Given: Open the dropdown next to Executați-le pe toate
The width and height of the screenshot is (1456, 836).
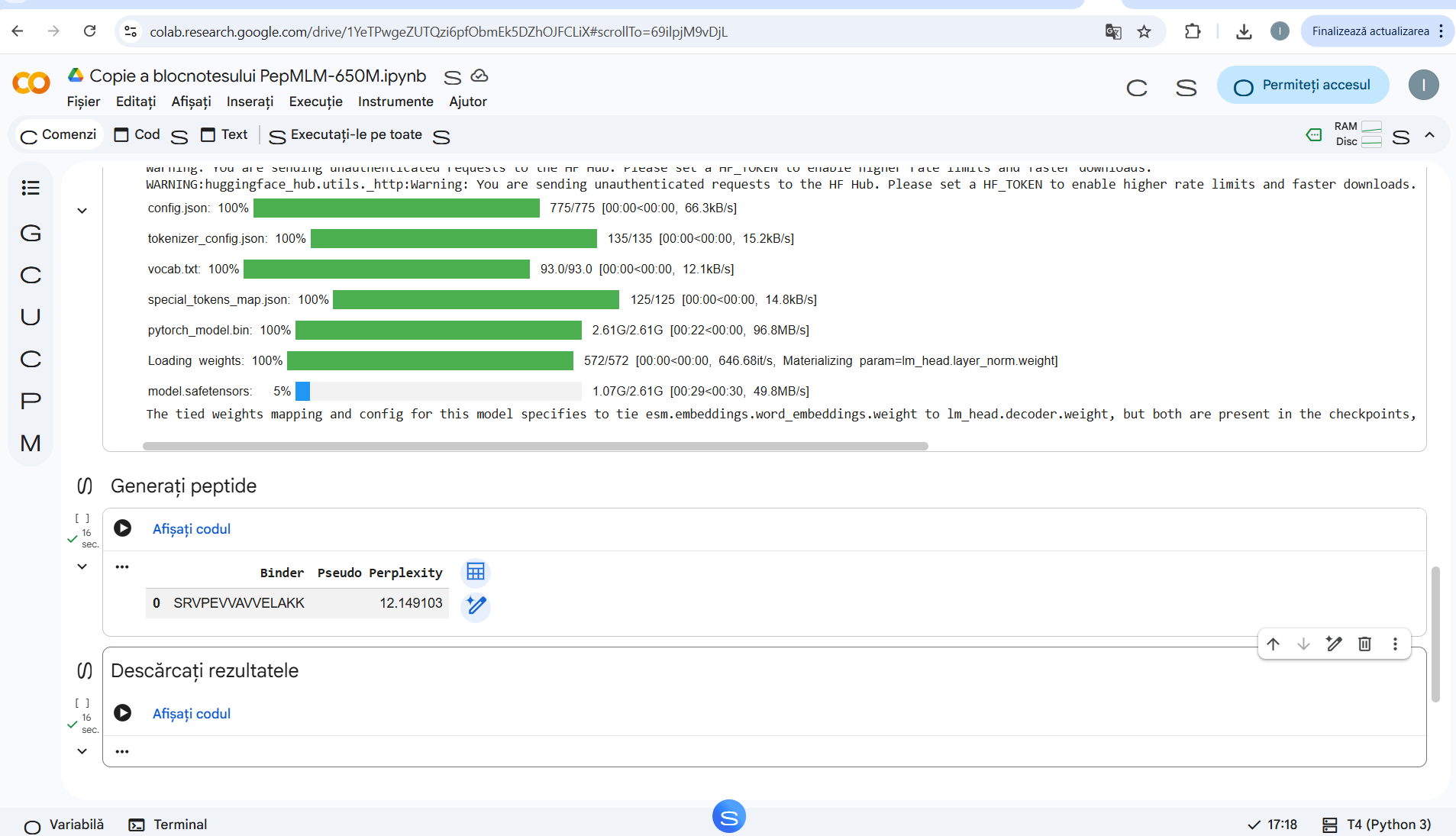Looking at the screenshot, I should pos(441,136).
